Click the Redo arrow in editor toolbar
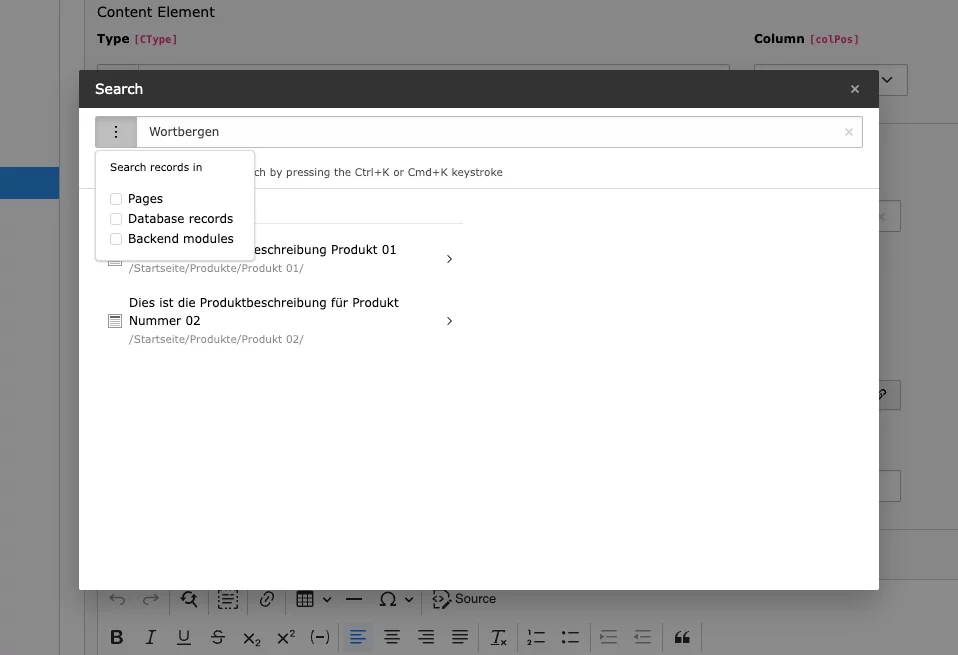This screenshot has width=958, height=655. coord(150,599)
